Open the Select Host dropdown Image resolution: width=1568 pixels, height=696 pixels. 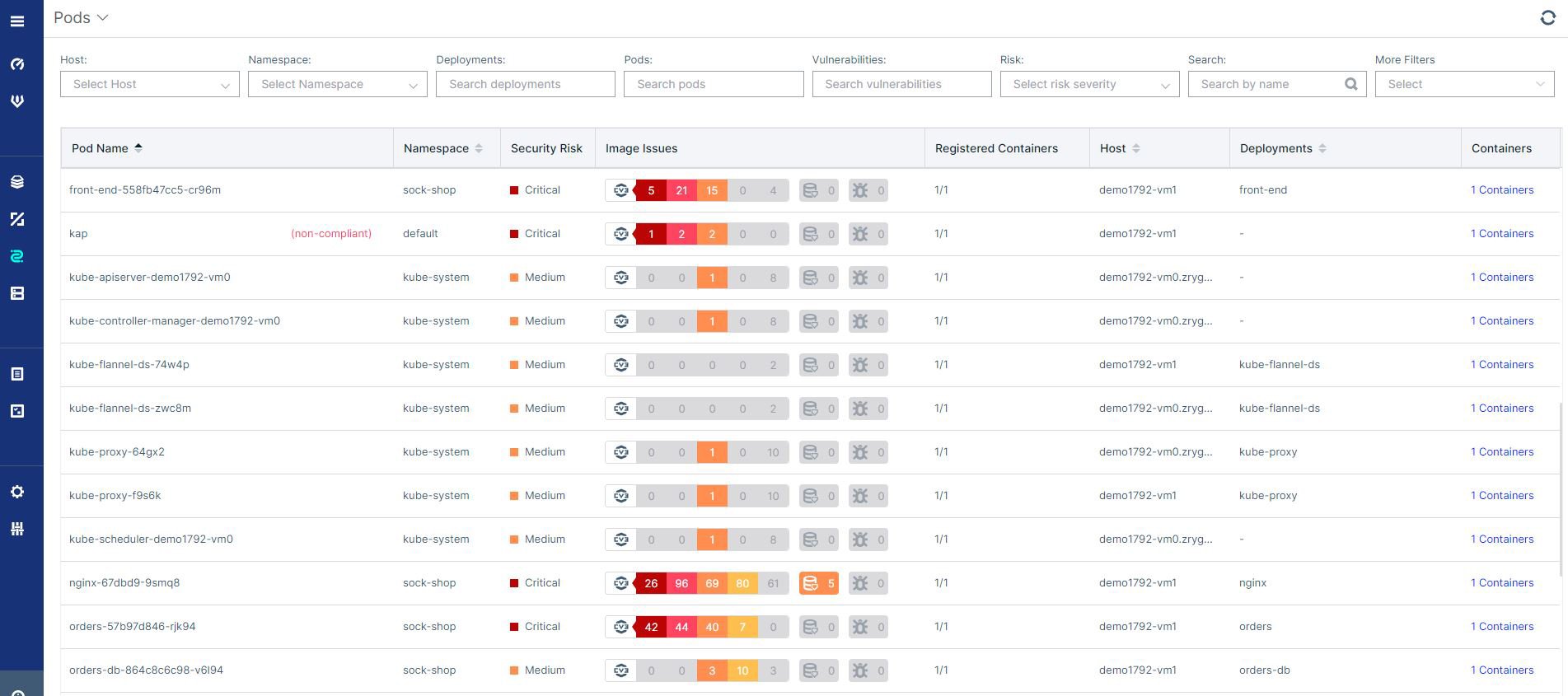pos(150,84)
